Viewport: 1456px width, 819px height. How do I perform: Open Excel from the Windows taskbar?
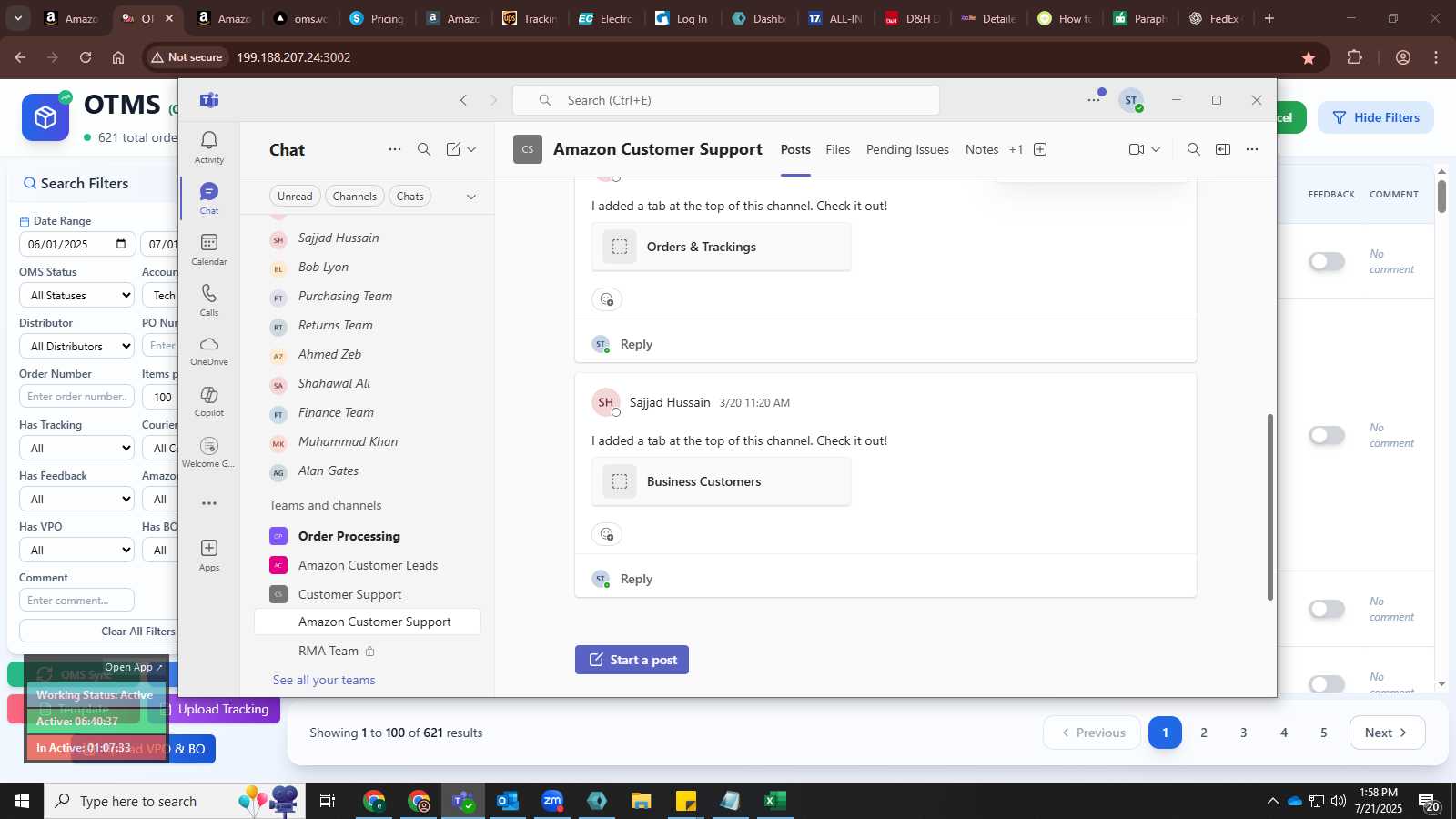coord(775,801)
